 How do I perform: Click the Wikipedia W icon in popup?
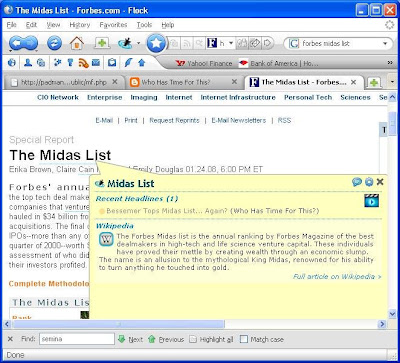point(107,239)
